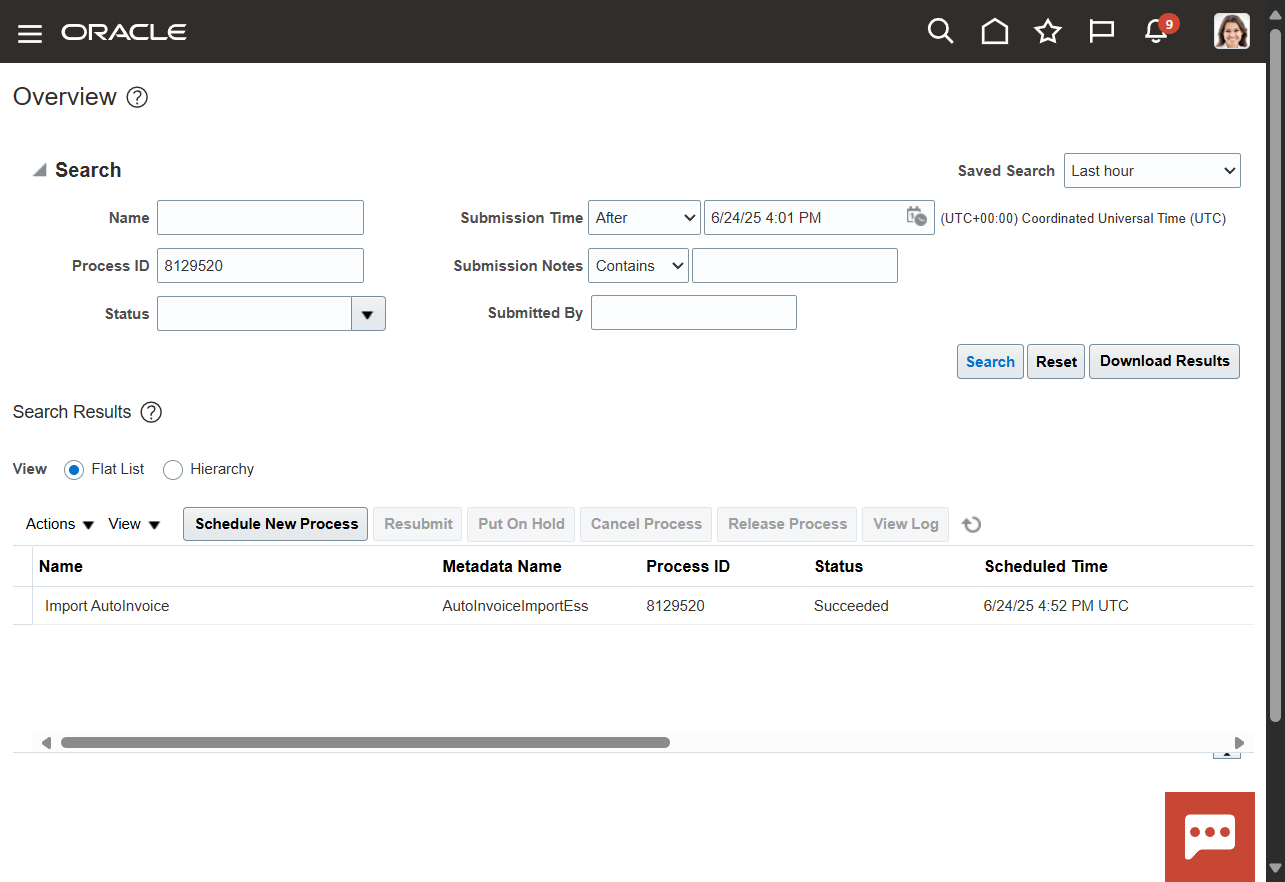Image resolution: width=1285 pixels, height=882 pixels.
Task: Click the Name column header
Action: (61, 567)
